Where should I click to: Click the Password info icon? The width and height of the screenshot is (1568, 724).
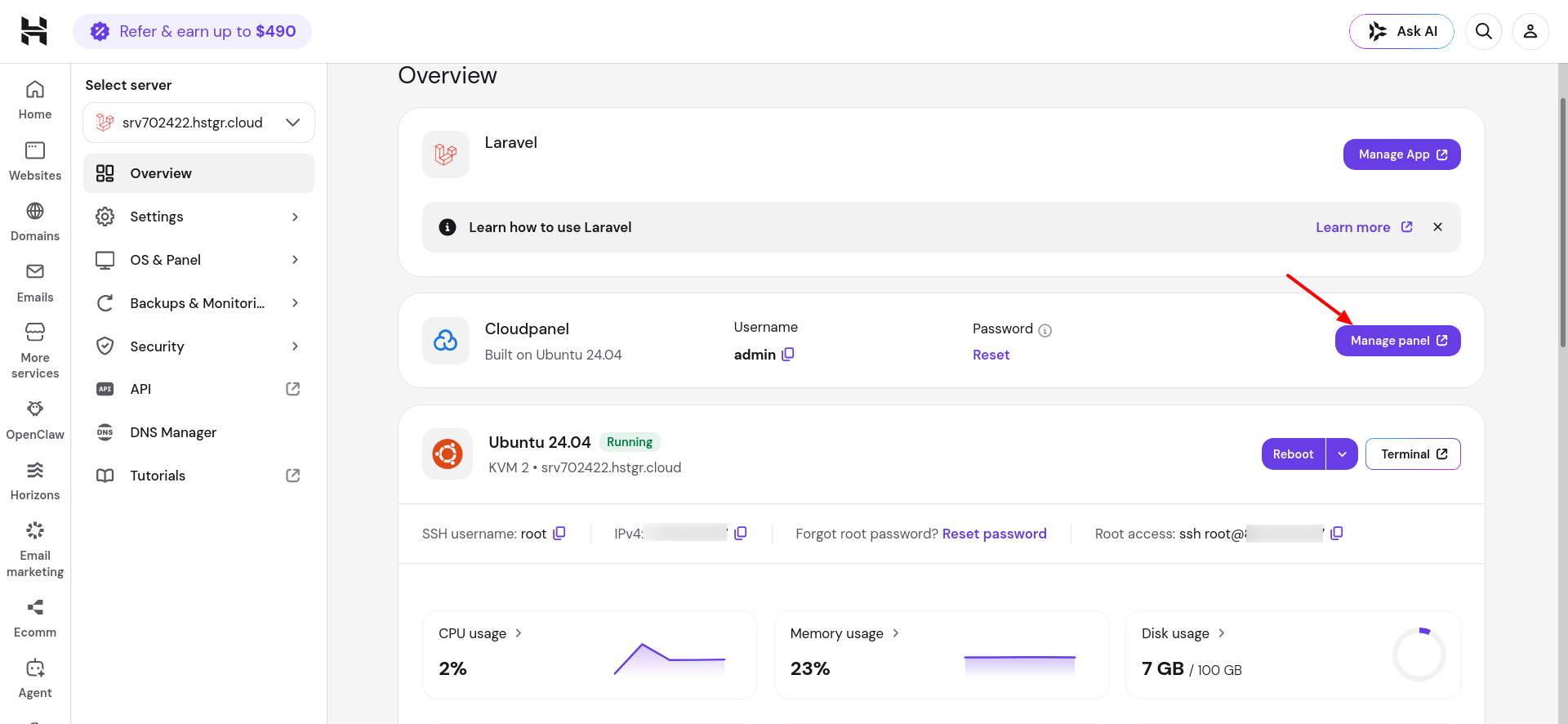(1045, 330)
